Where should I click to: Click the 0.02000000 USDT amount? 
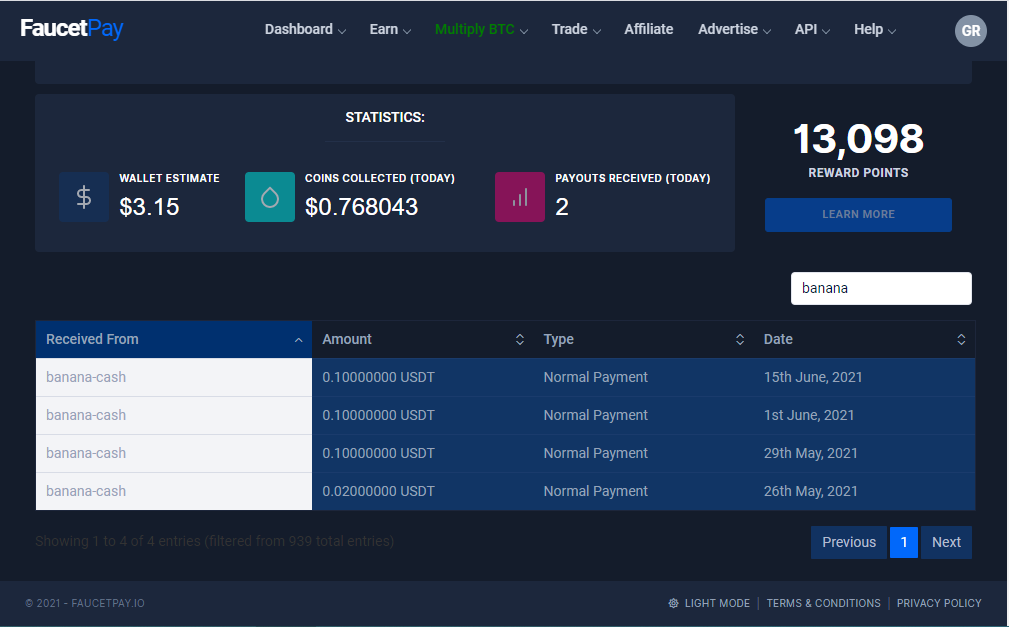click(x=378, y=491)
